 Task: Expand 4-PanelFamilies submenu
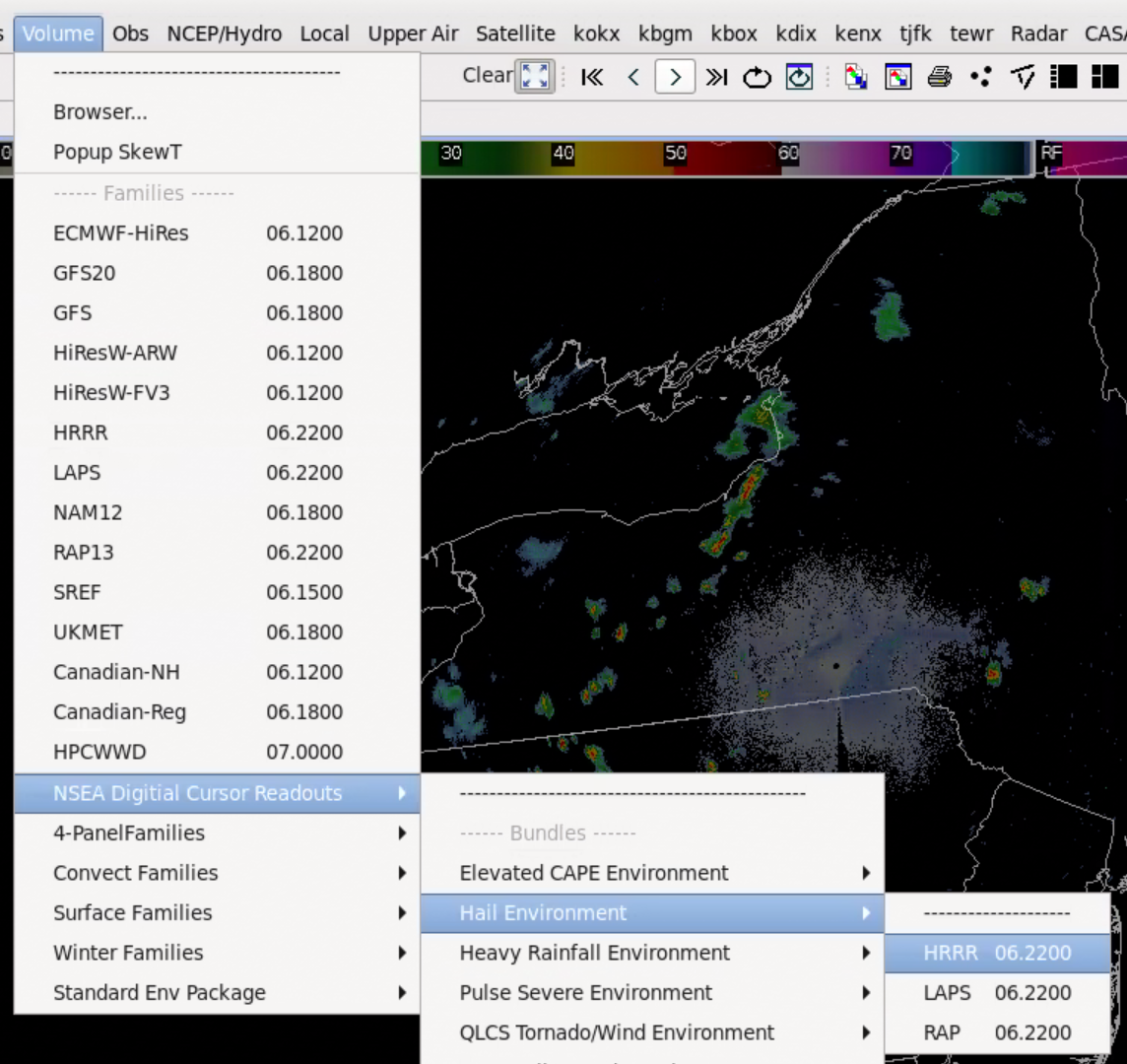click(x=217, y=833)
